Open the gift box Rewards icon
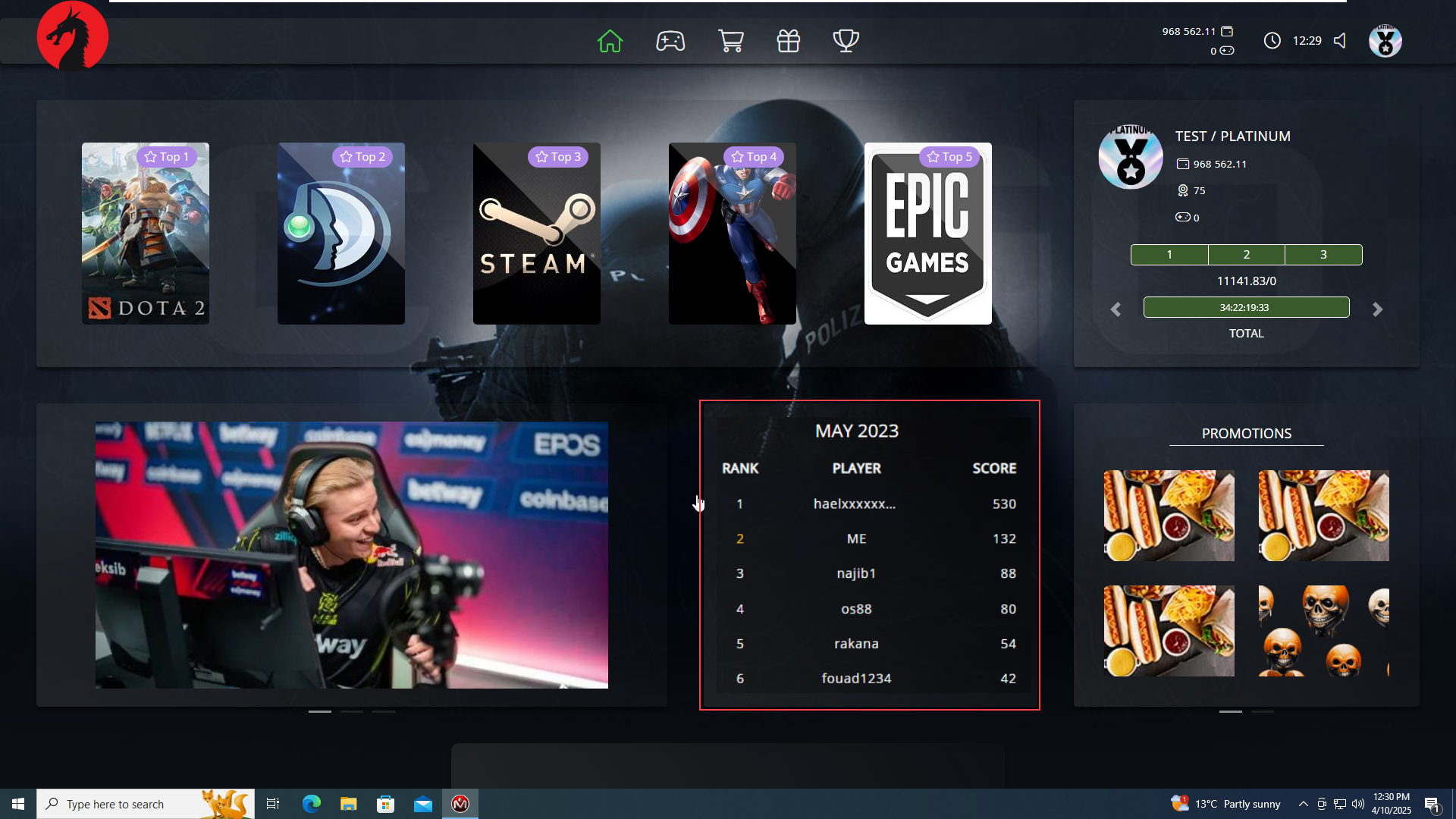Viewport: 1456px width, 819px height. pyautogui.click(x=789, y=41)
